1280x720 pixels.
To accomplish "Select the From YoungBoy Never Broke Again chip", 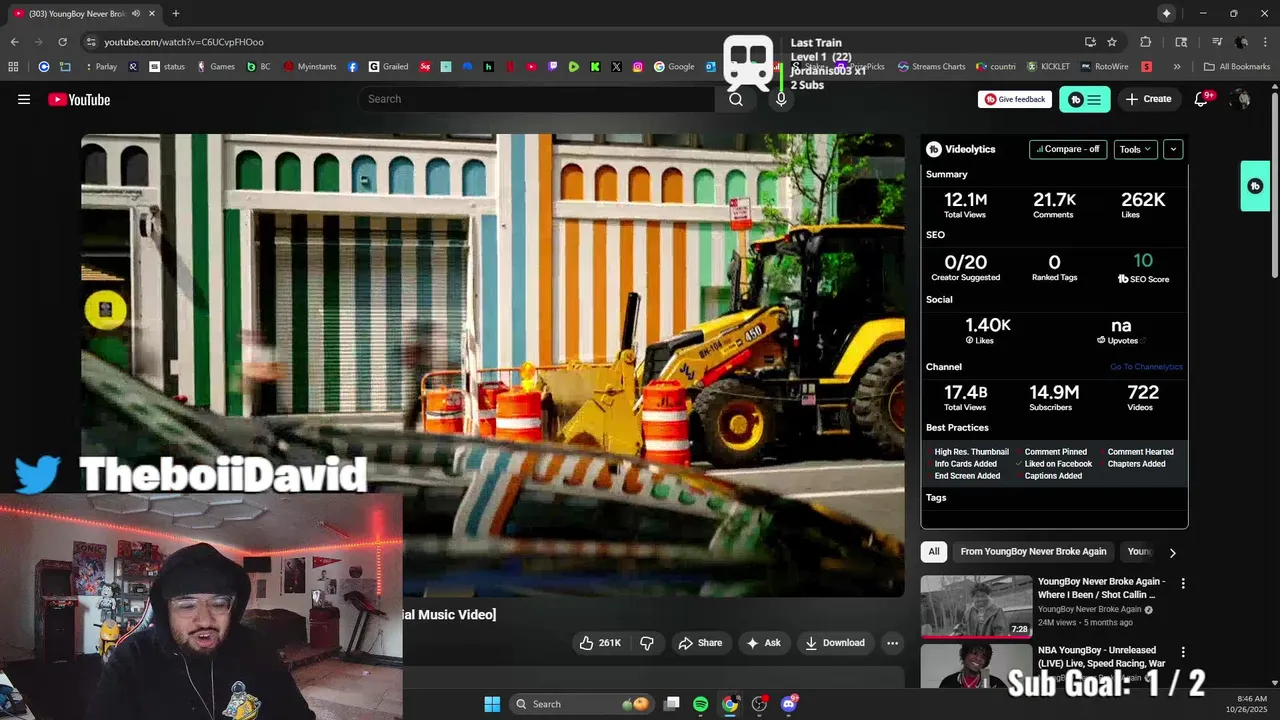I will click(x=1033, y=551).
